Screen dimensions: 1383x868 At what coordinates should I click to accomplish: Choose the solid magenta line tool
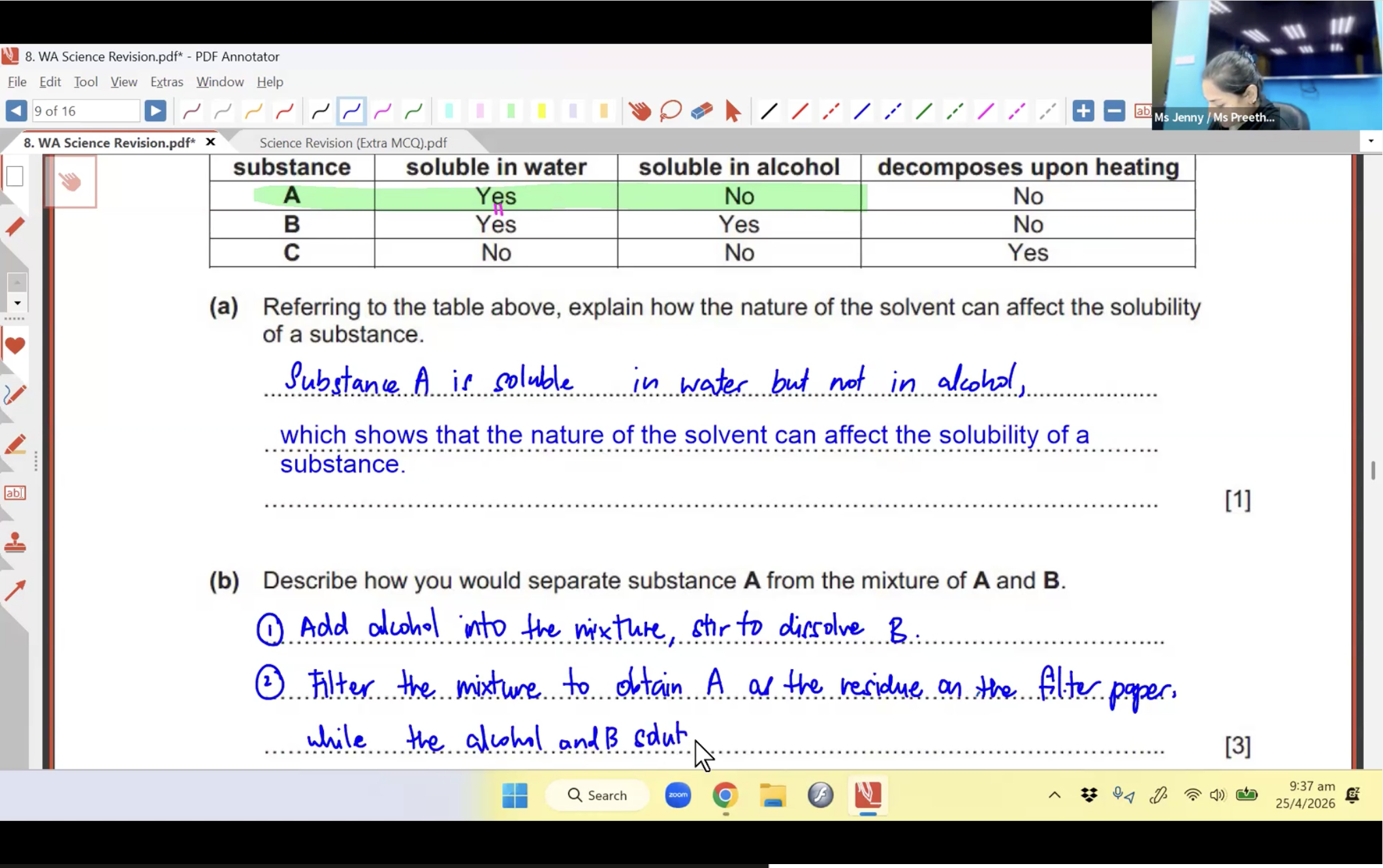(x=985, y=112)
